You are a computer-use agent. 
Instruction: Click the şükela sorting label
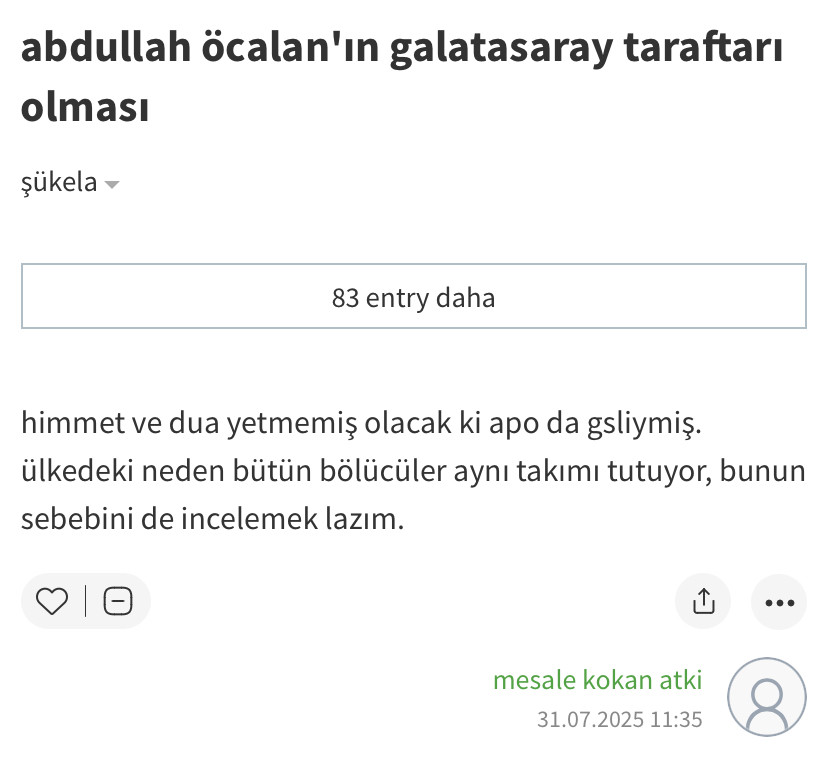click(59, 183)
